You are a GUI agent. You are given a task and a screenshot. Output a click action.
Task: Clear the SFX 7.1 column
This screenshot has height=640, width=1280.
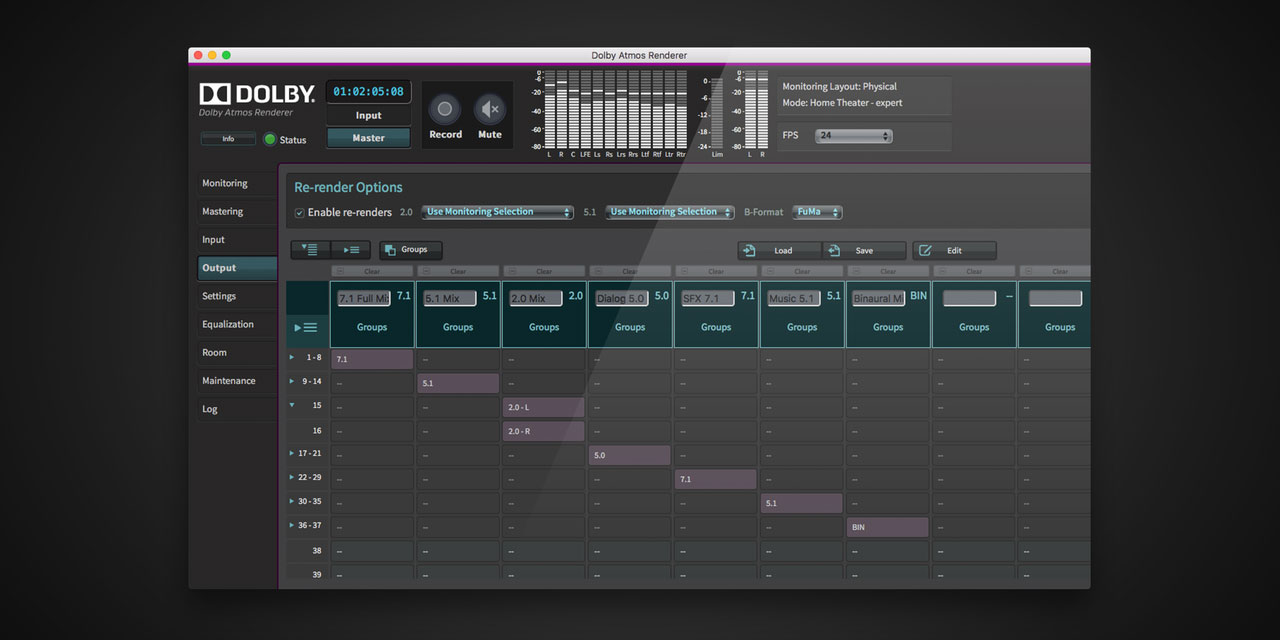716,271
